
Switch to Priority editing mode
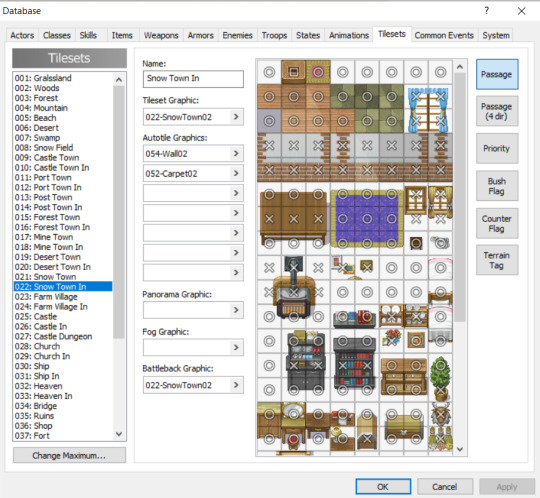pyautogui.click(x=497, y=148)
